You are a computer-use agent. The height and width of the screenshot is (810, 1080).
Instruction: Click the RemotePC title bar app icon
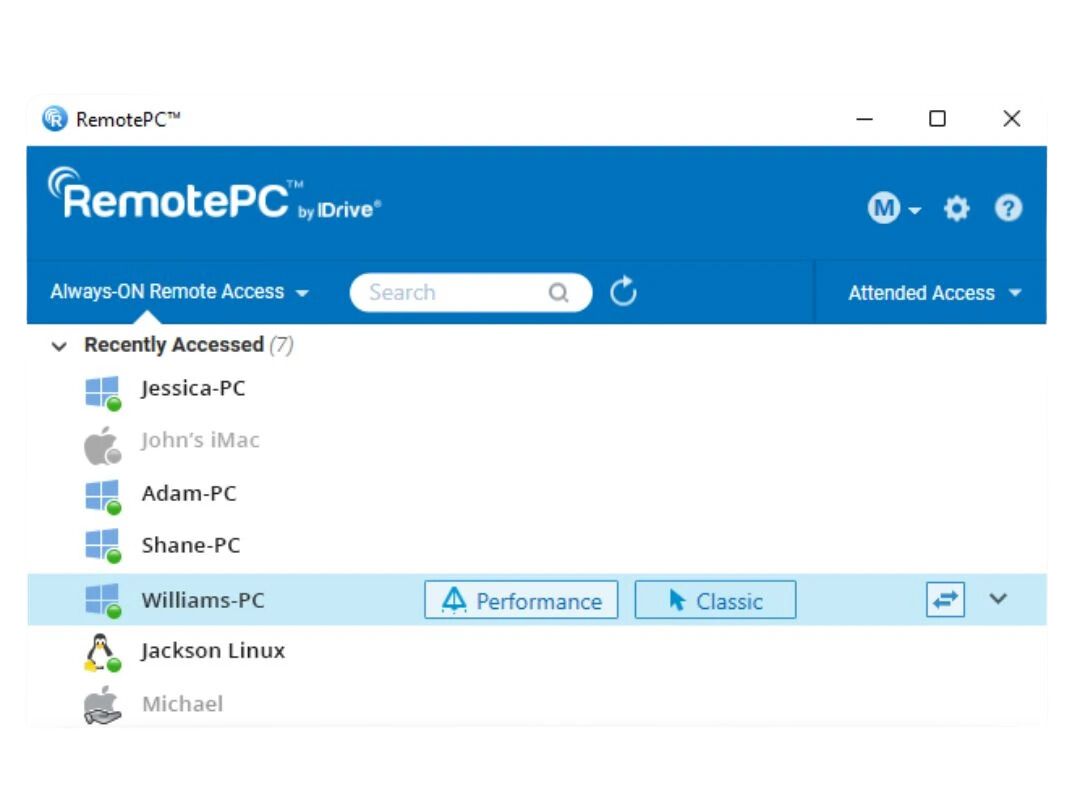54,118
